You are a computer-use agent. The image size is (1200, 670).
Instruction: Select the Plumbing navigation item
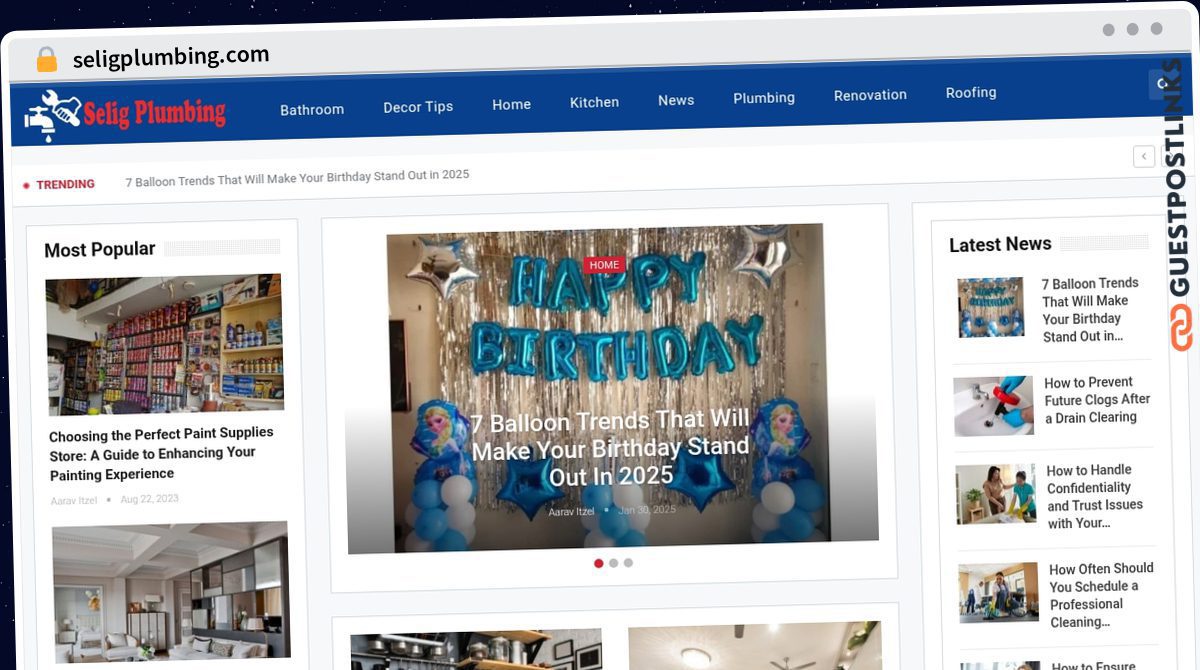coord(764,98)
